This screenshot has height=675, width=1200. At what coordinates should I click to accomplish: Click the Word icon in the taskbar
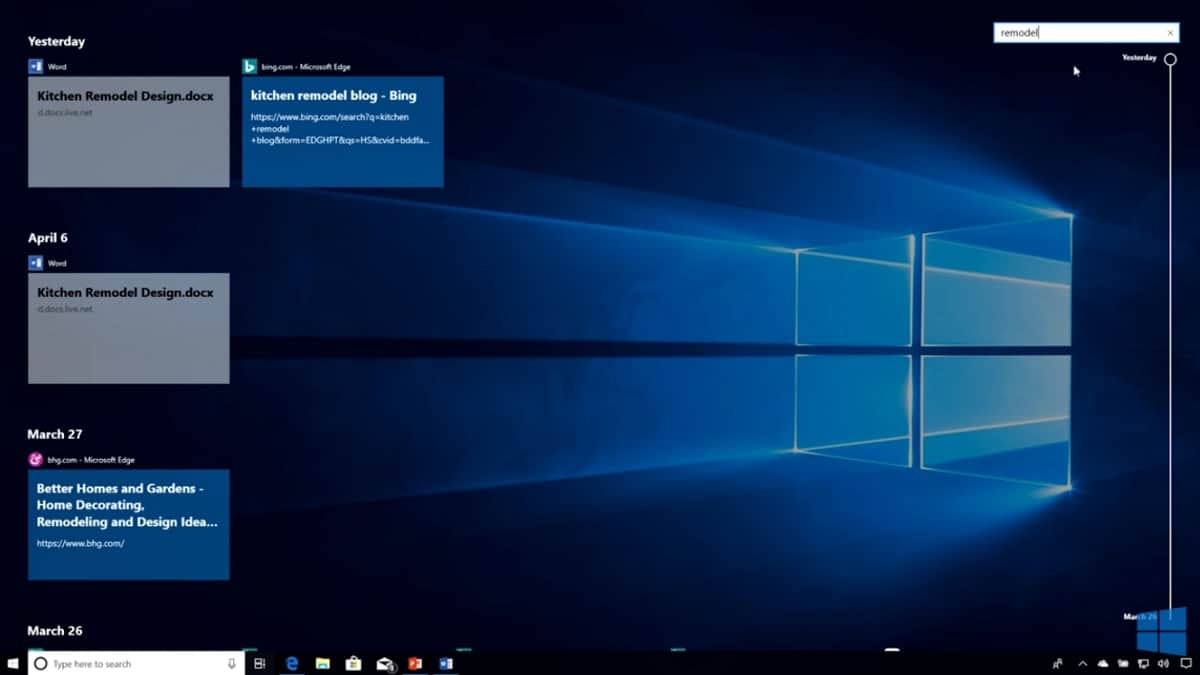[446, 663]
